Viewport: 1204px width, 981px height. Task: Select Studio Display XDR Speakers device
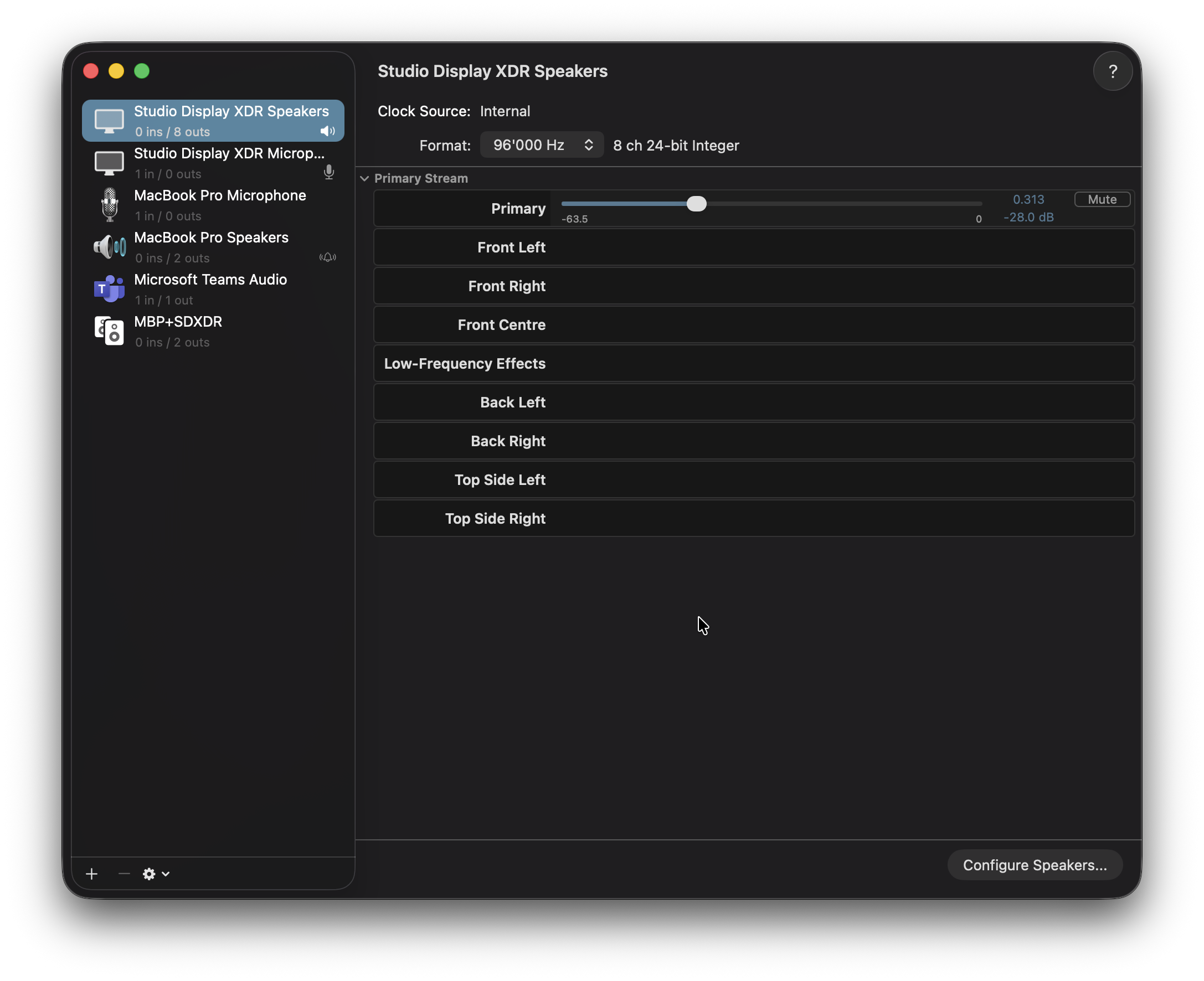coord(213,121)
